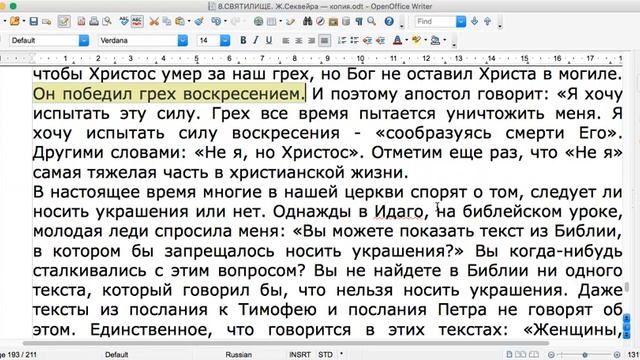Find next occurrence
The width and height of the screenshot is (640, 360).
click(474, 21)
